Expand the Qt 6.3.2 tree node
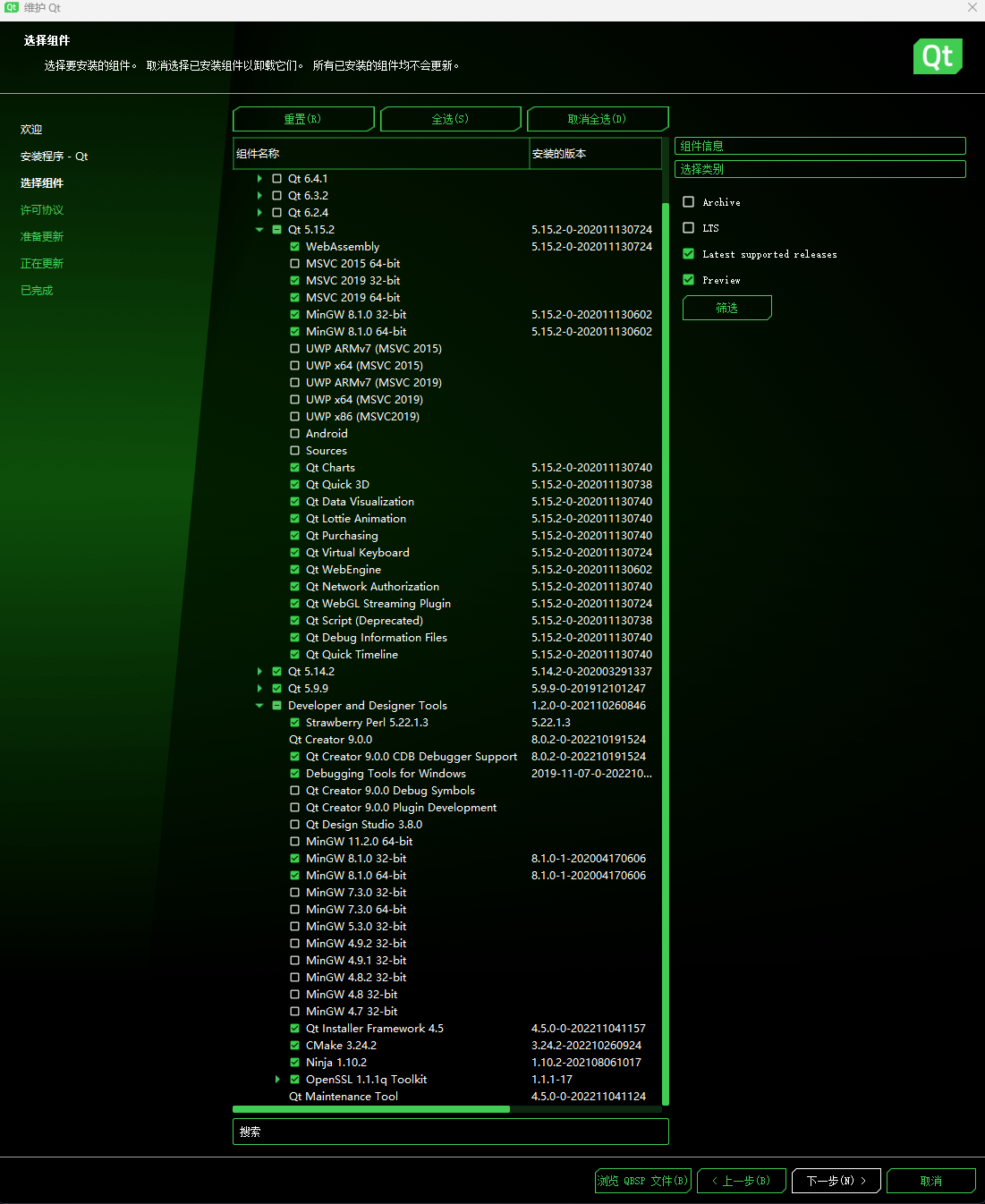This screenshot has width=985, height=1204. [260, 196]
